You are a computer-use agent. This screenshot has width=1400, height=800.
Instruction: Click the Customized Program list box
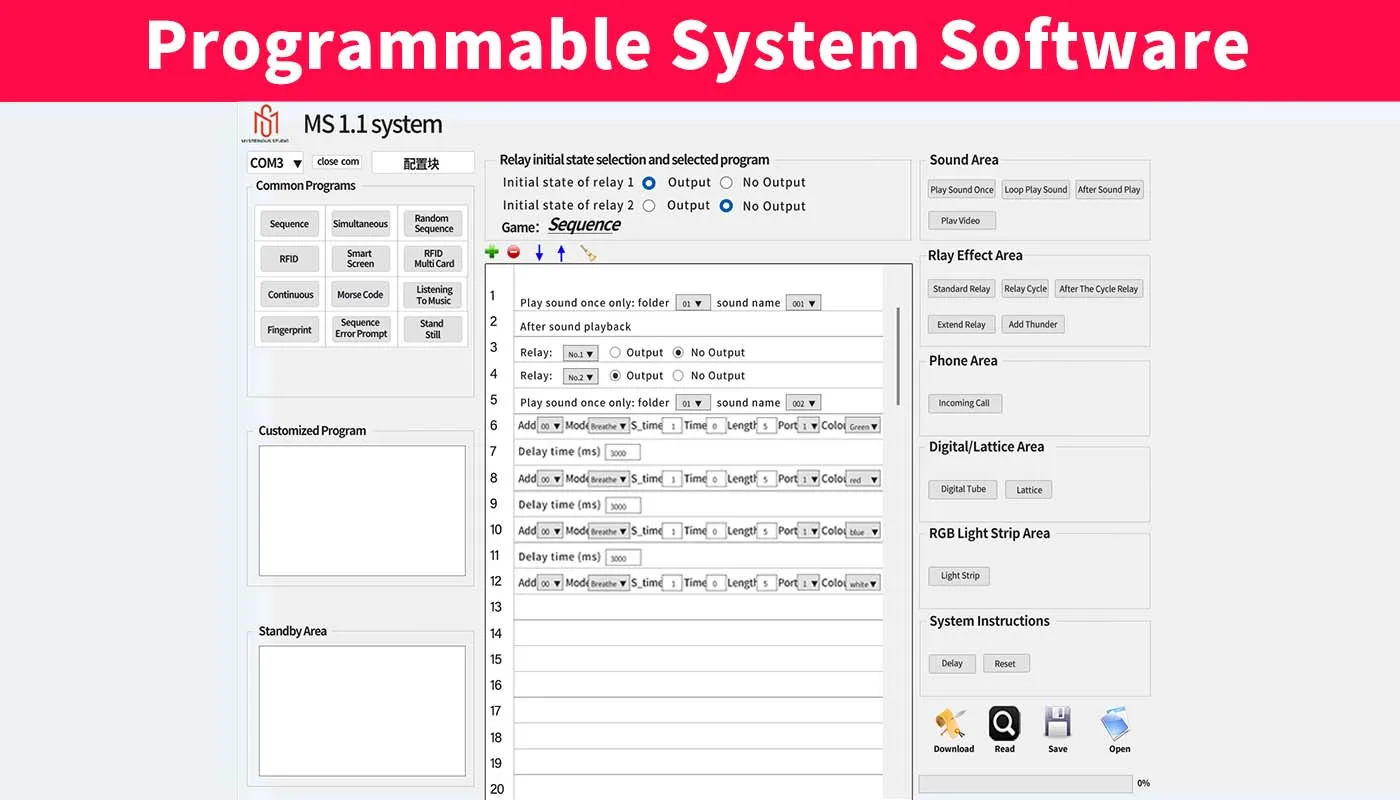pyautogui.click(x=362, y=510)
